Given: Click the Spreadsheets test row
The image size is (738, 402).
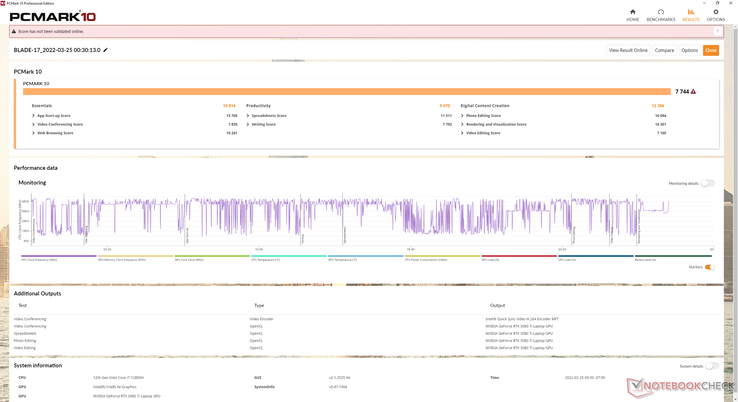Looking at the screenshot, I should 25,333.
